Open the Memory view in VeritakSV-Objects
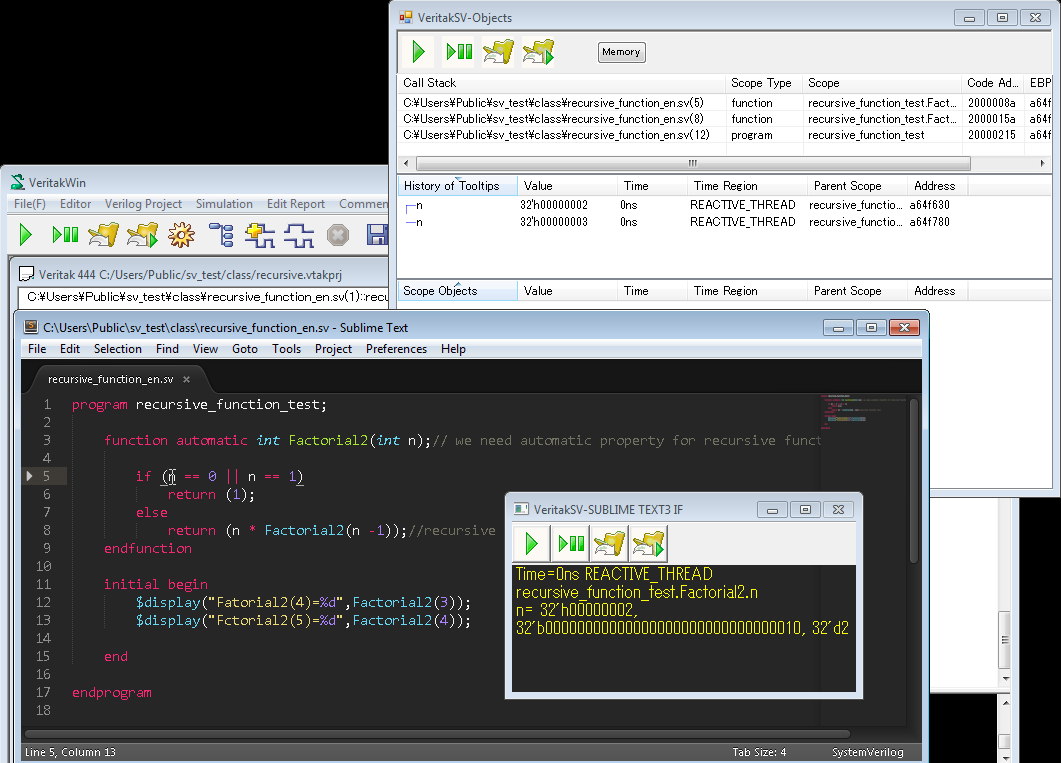Screen dimensions: 1061x763 [621, 52]
